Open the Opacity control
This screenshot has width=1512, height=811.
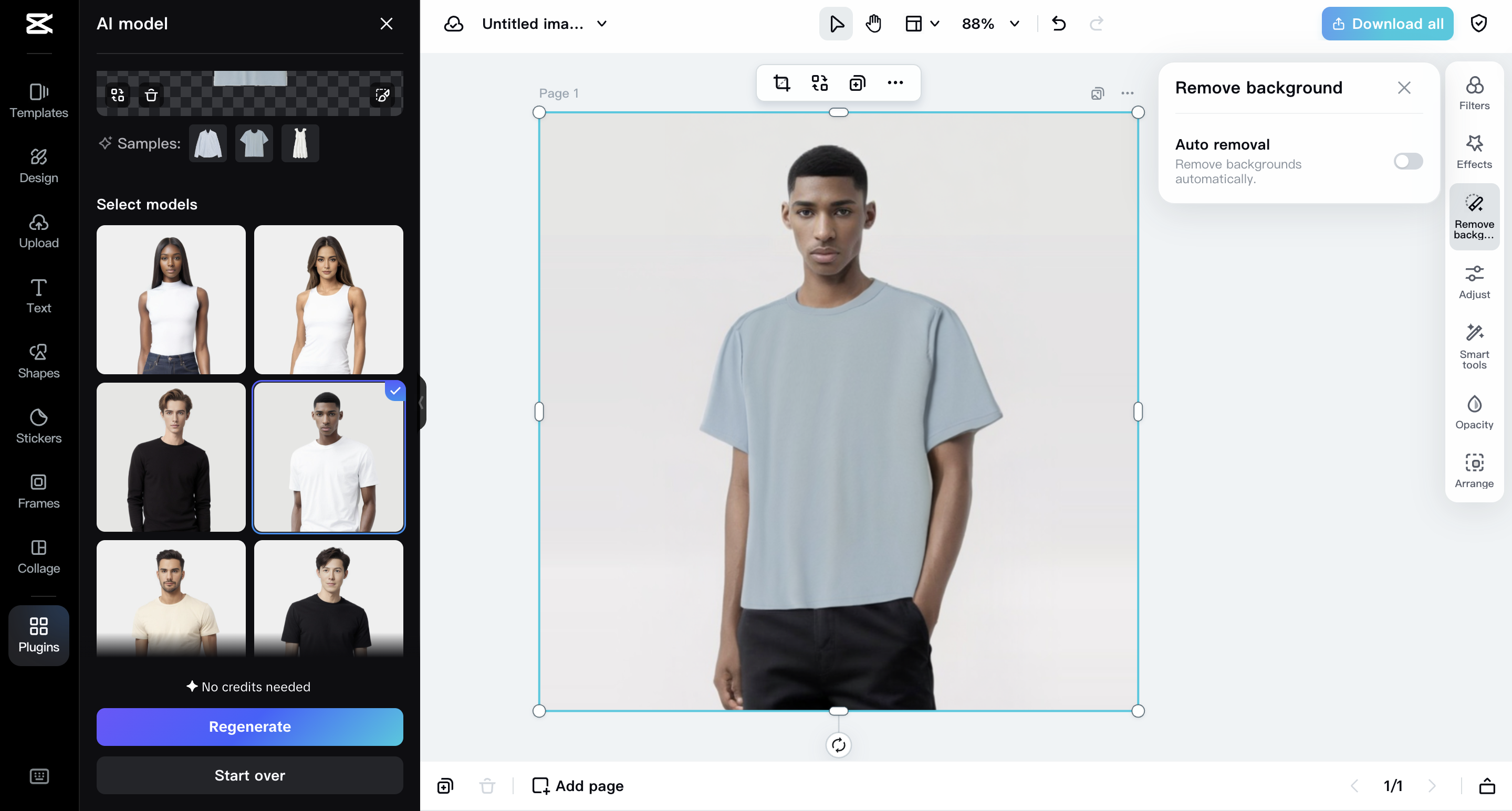(x=1473, y=412)
